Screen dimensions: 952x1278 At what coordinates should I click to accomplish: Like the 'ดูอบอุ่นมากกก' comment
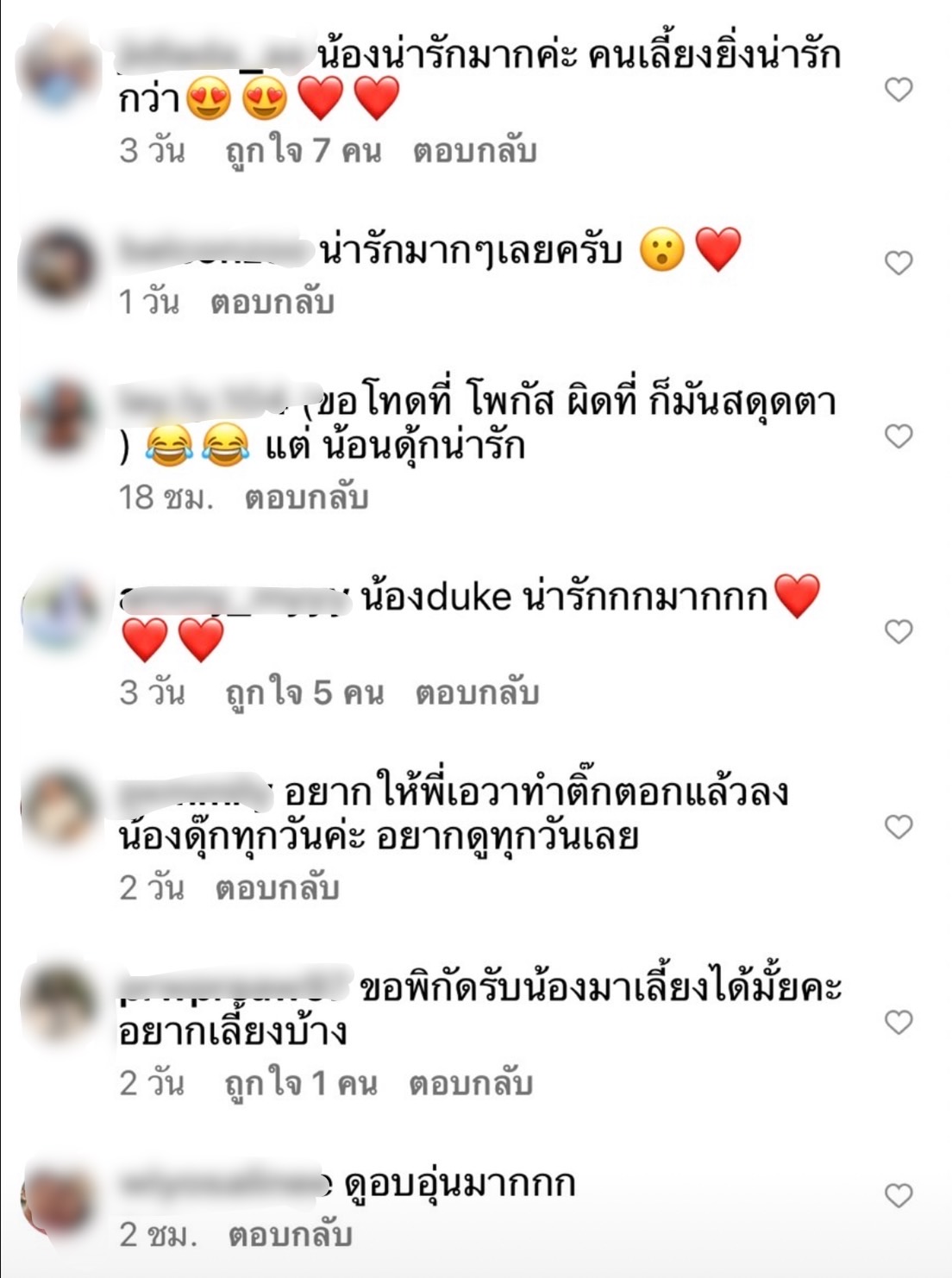pos(899,1195)
